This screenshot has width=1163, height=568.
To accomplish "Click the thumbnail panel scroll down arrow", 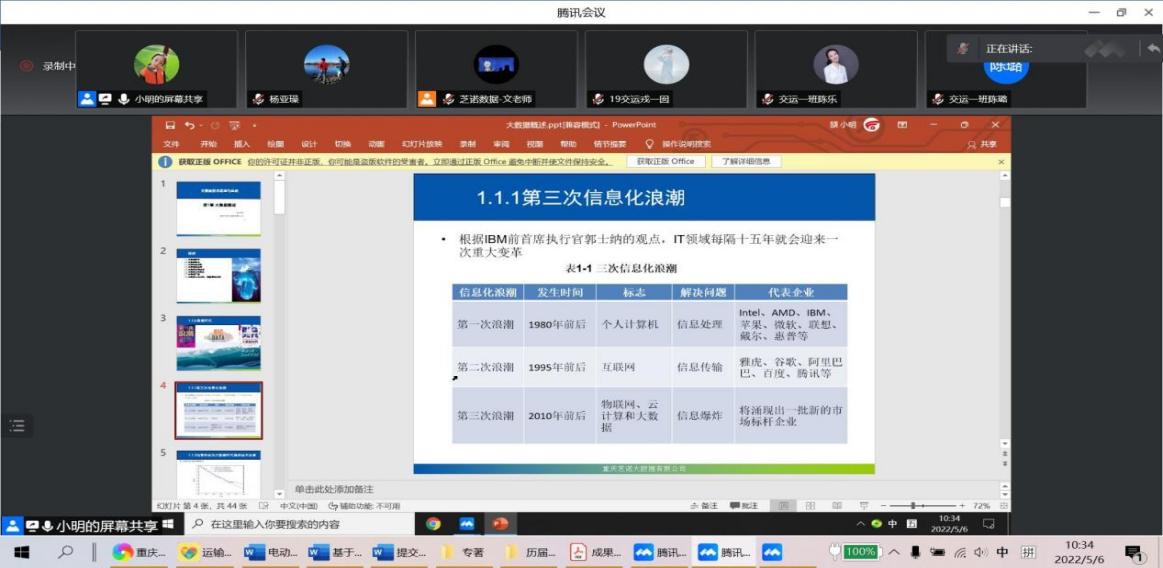I will pos(279,494).
